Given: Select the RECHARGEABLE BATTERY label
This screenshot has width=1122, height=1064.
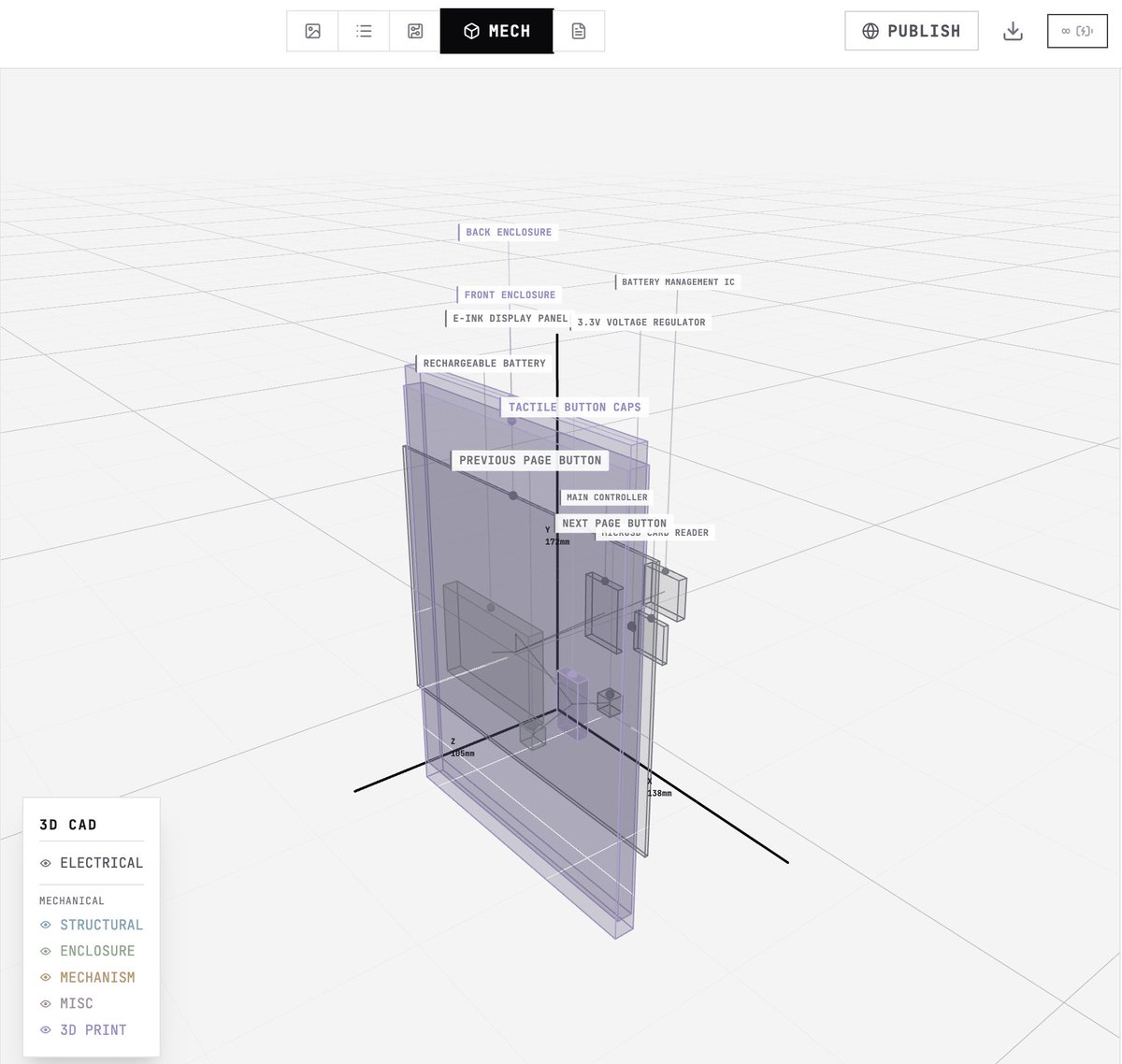Looking at the screenshot, I should [483, 363].
